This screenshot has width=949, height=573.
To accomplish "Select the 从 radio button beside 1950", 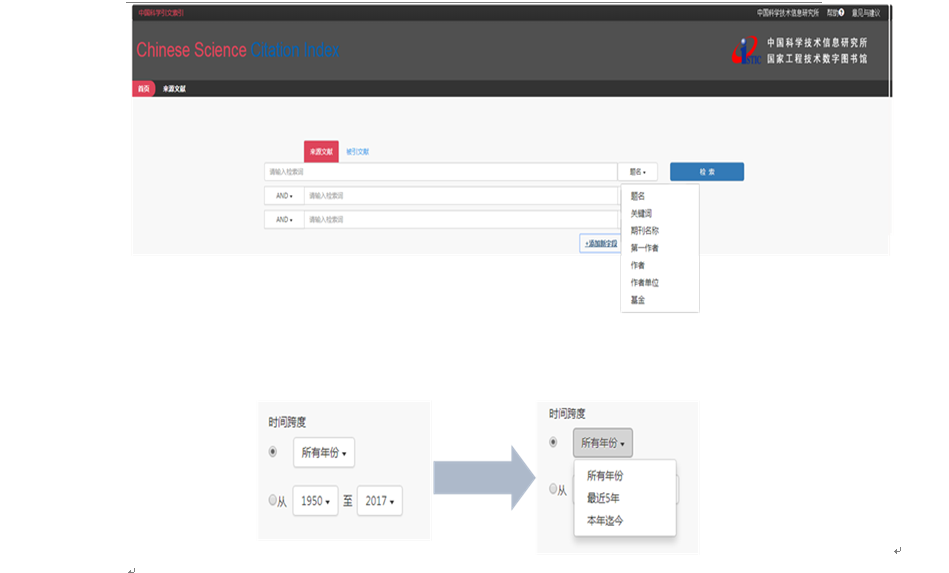I will point(272,500).
